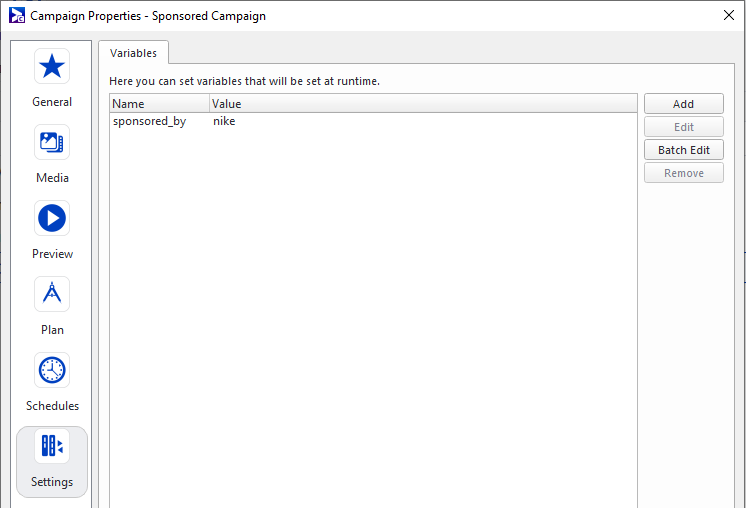The width and height of the screenshot is (746, 508).
Task: Open the General section star icon
Action: click(52, 66)
